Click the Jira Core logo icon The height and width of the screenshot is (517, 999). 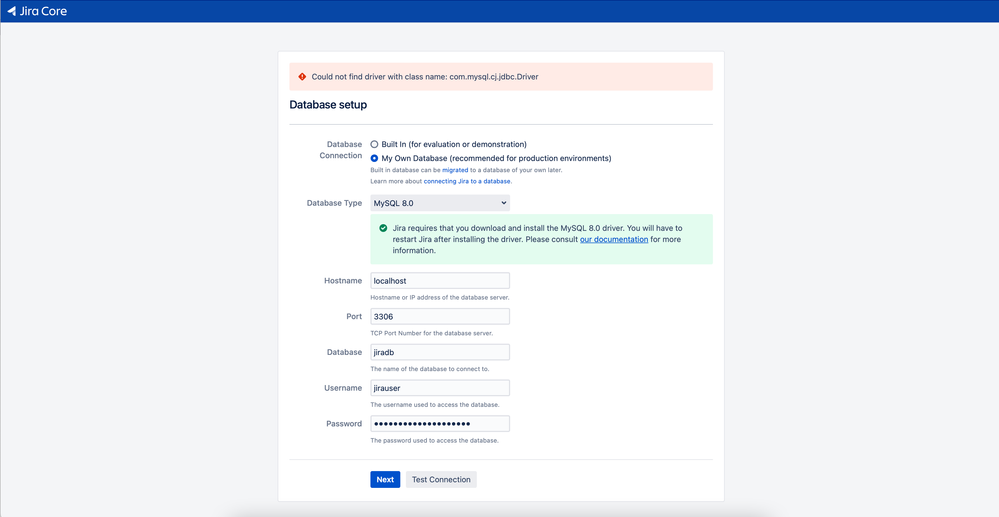click(11, 11)
